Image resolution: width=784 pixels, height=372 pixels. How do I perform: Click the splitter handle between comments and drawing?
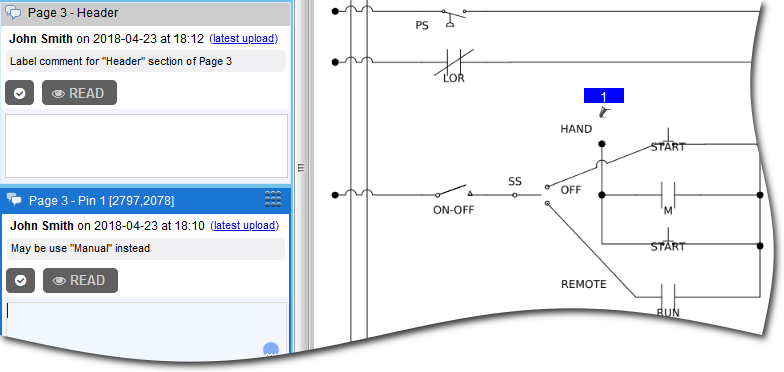coord(301,168)
